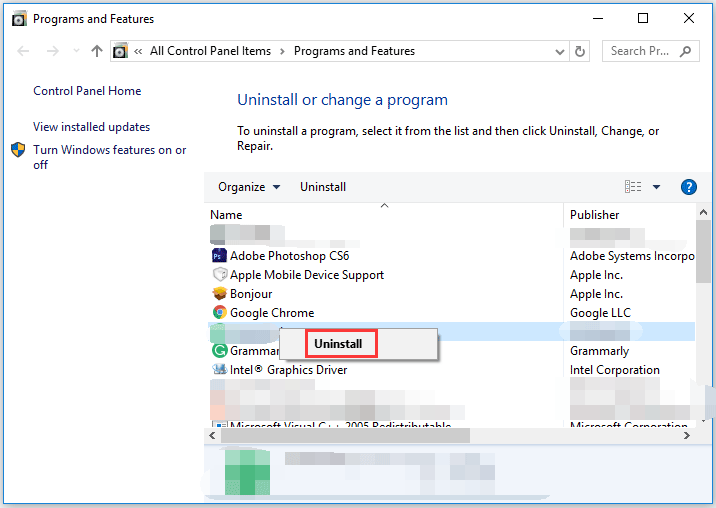Click the horizontal scrollbar left arrow
Viewport: 716px width, 508px height.
coord(212,436)
